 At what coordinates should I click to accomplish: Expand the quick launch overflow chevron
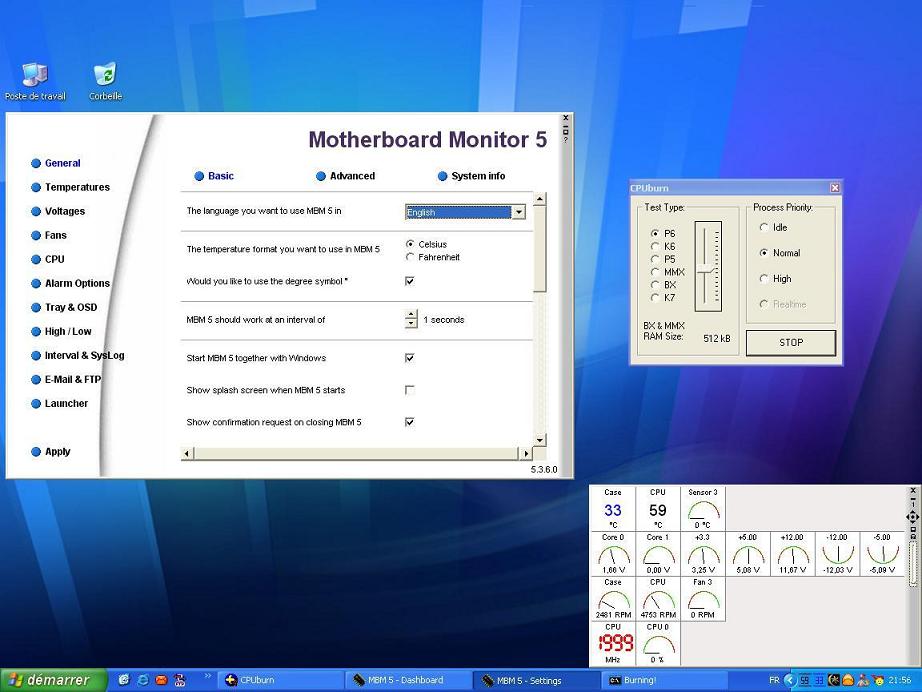[x=207, y=676]
